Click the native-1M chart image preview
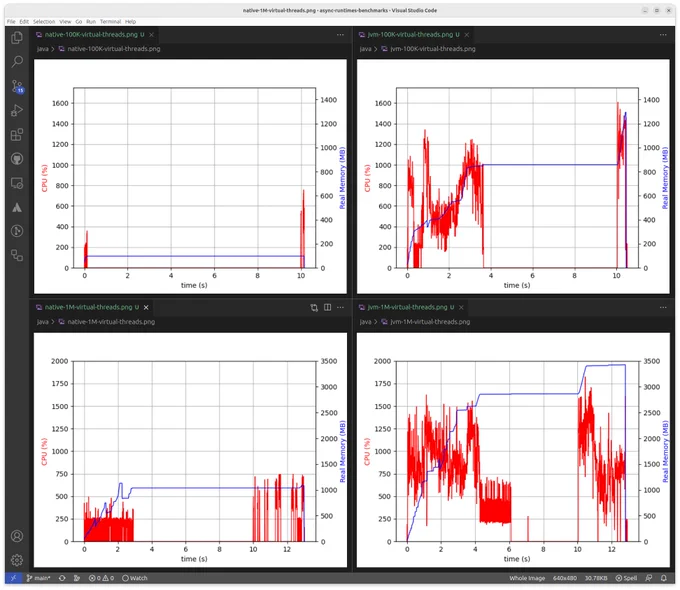 point(190,450)
